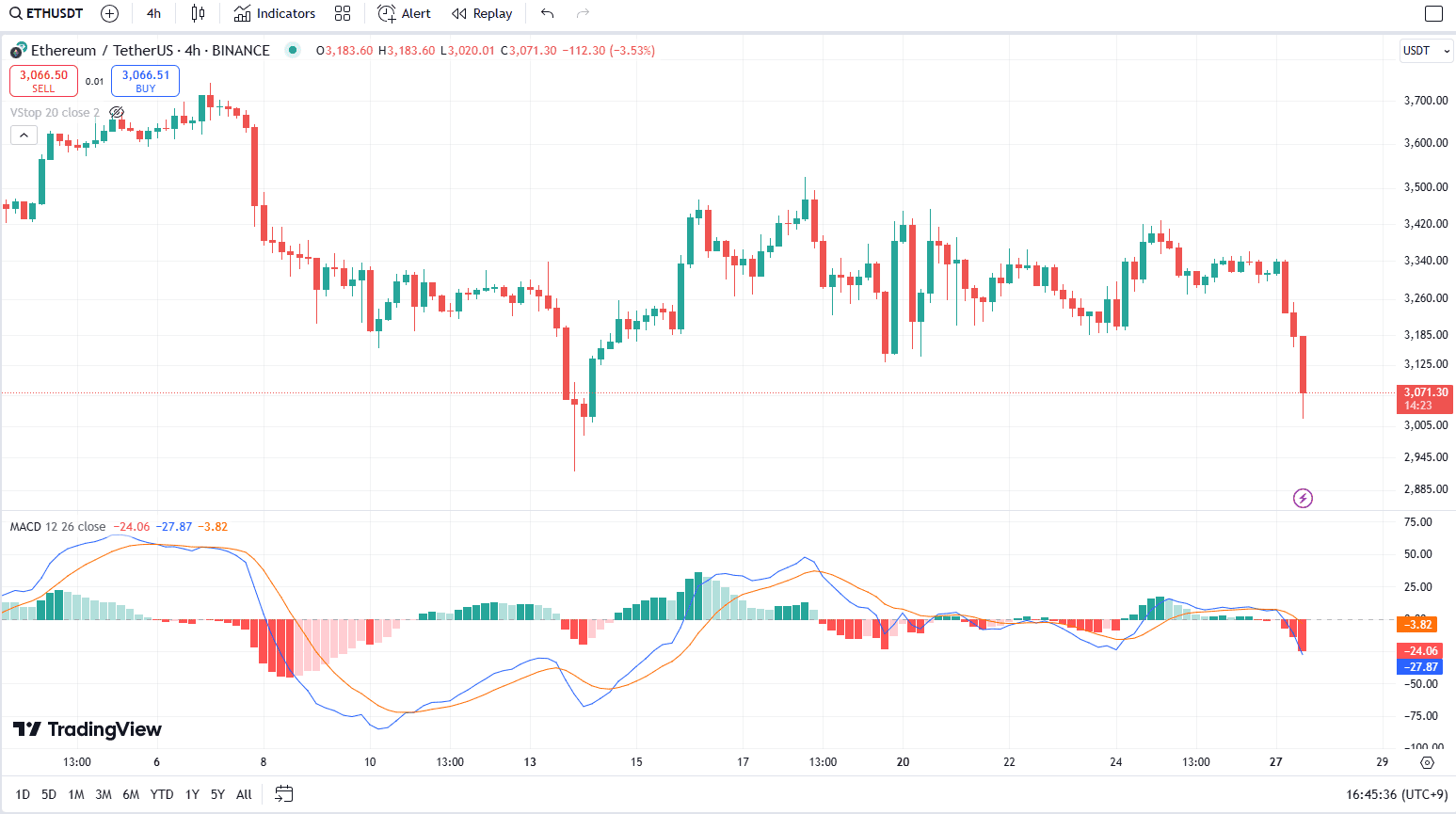The image size is (1456, 814).
Task: Set the date range to 5Y
Action: coord(217,794)
